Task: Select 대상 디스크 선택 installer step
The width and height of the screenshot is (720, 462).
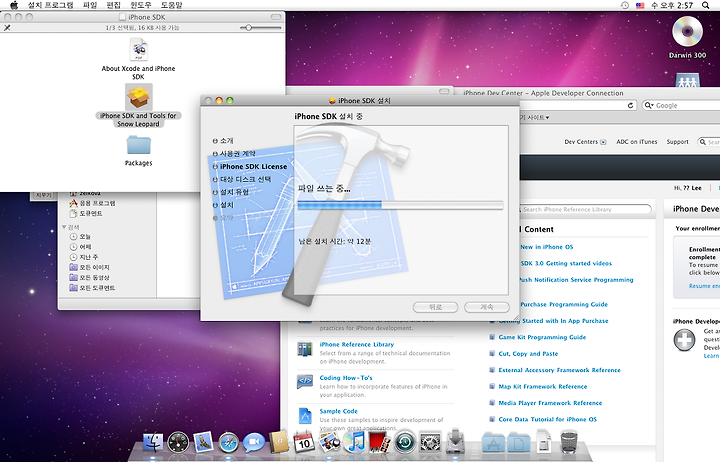Action: coord(242,179)
